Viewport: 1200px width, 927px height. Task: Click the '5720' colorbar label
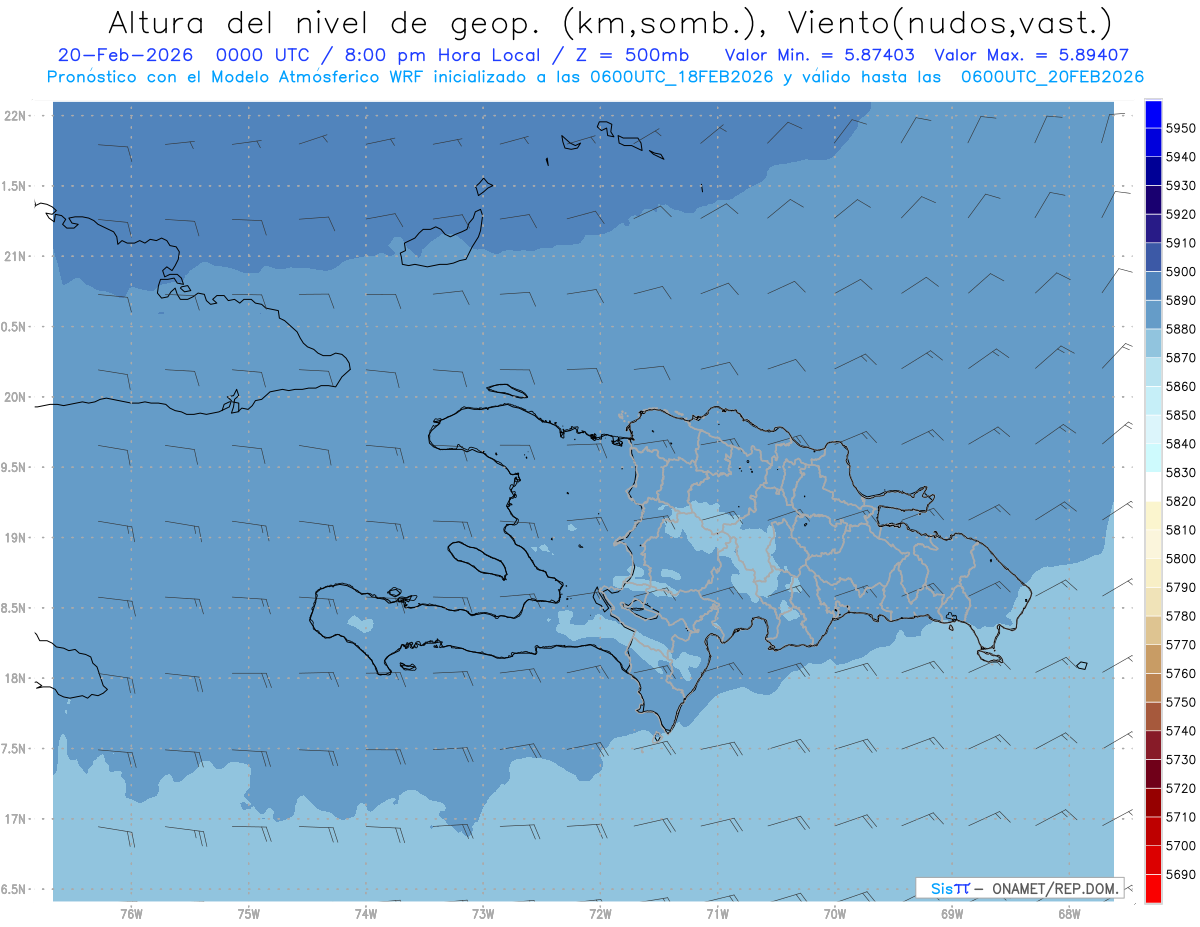click(1181, 788)
